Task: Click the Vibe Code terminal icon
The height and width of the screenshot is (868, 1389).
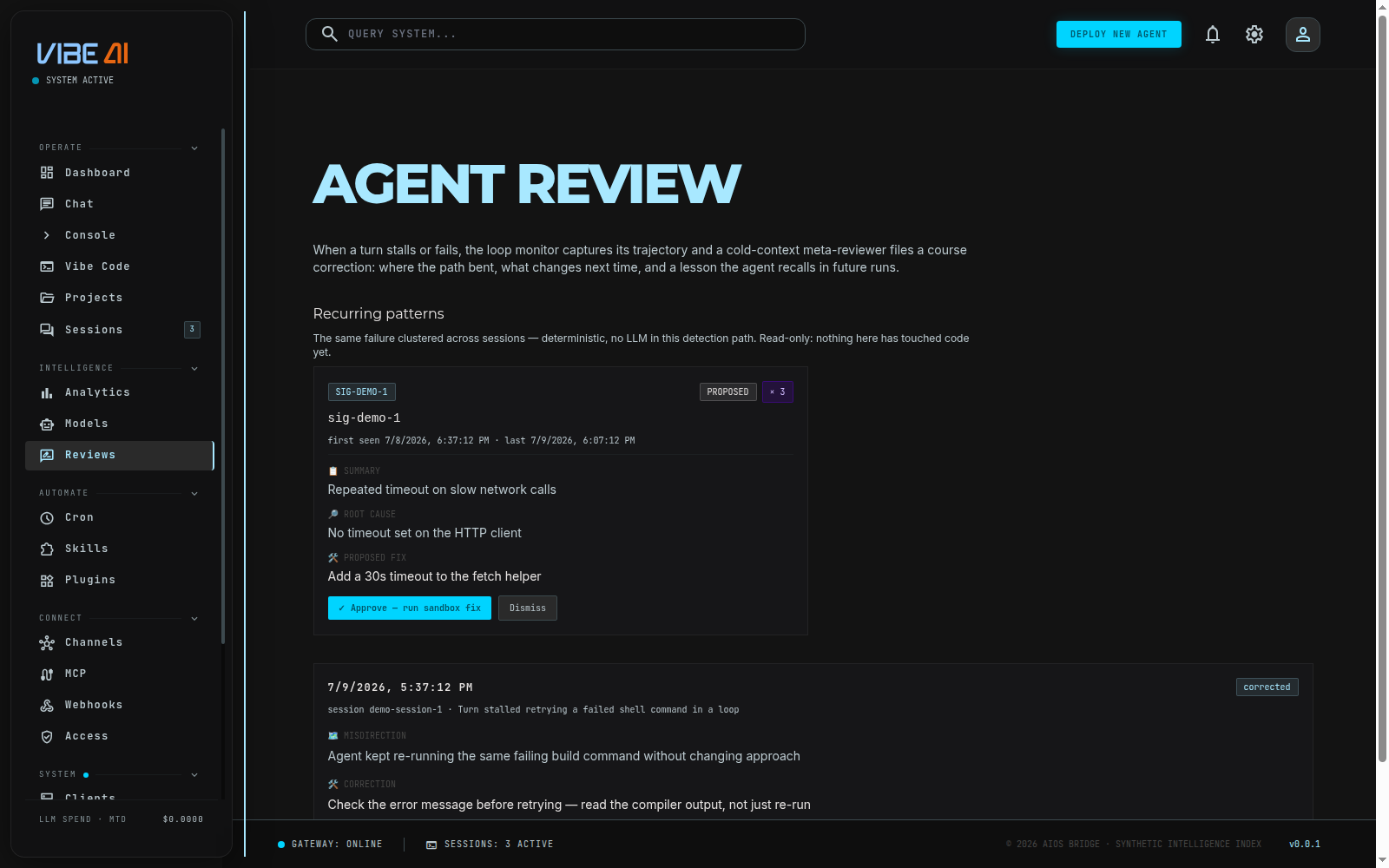Action: [x=47, y=266]
